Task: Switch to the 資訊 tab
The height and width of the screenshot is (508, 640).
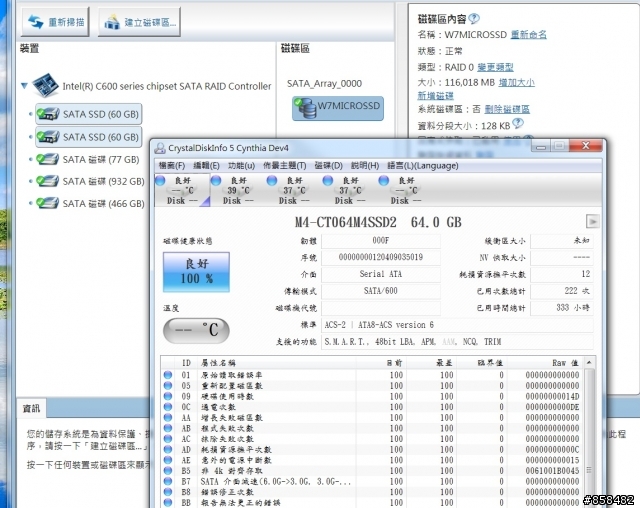Action: point(31,408)
